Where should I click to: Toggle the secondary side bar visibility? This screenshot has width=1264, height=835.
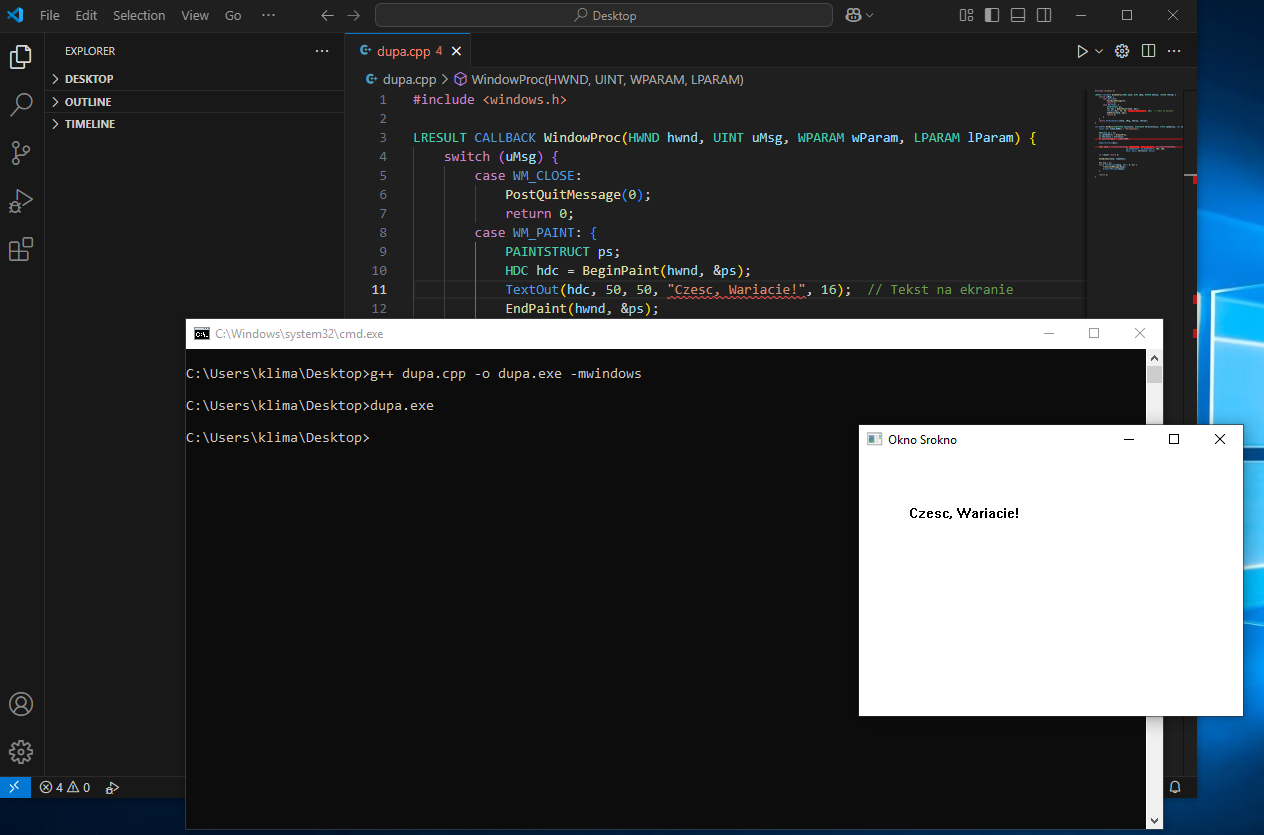pyautogui.click(x=1044, y=15)
